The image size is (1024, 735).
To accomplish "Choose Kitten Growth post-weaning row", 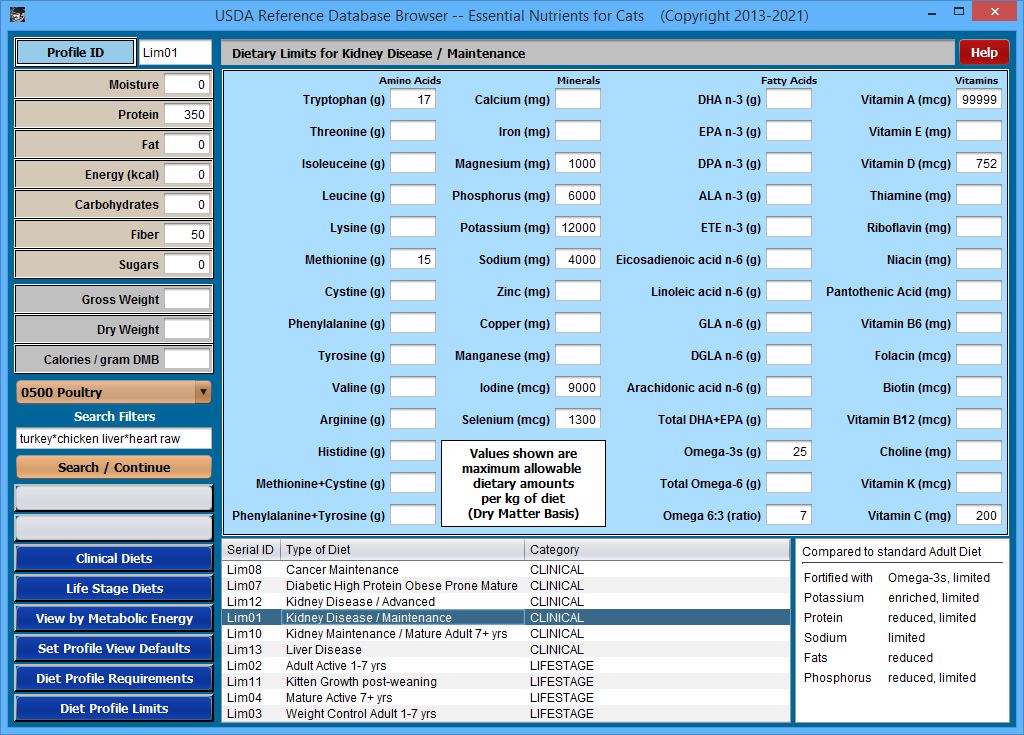I will (x=361, y=682).
